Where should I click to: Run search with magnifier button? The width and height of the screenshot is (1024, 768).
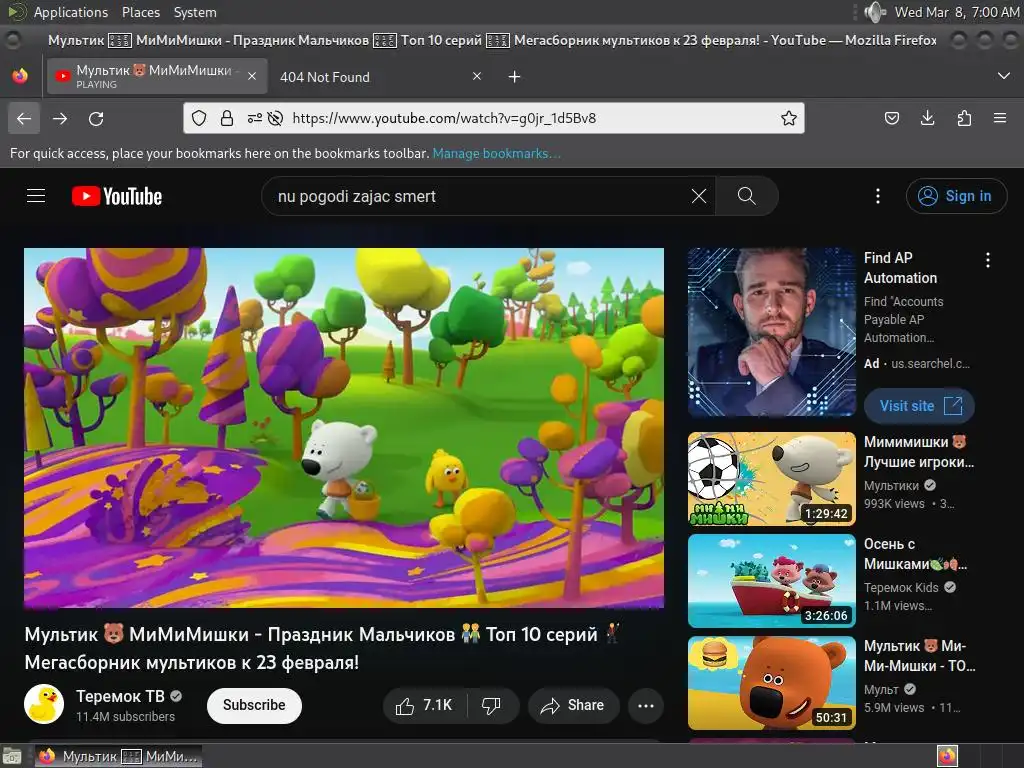pos(746,196)
